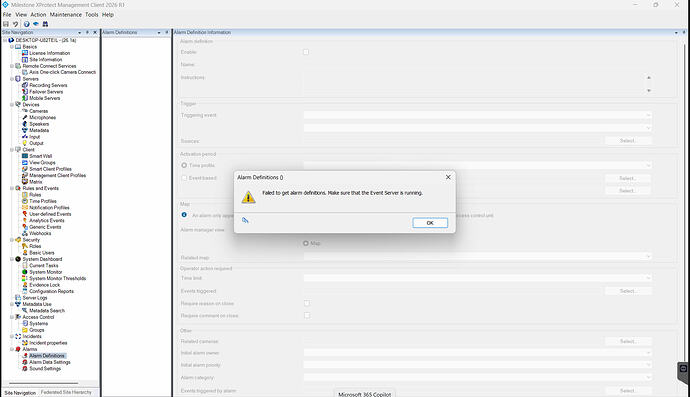Open the Initial alarm priority dropdown
This screenshot has height=397, width=690.
[x=477, y=365]
